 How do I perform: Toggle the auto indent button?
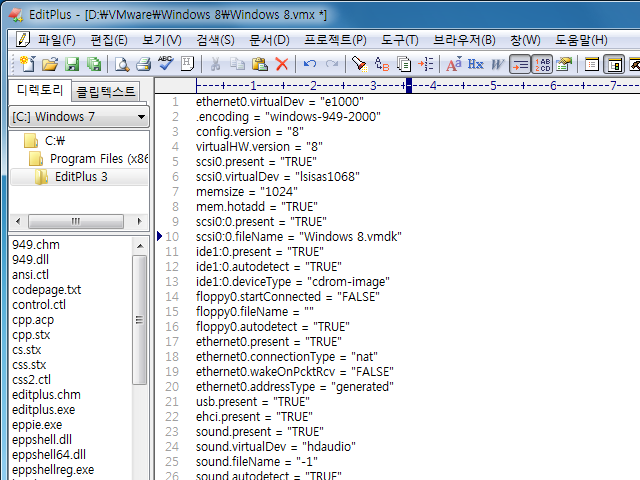(x=520, y=64)
